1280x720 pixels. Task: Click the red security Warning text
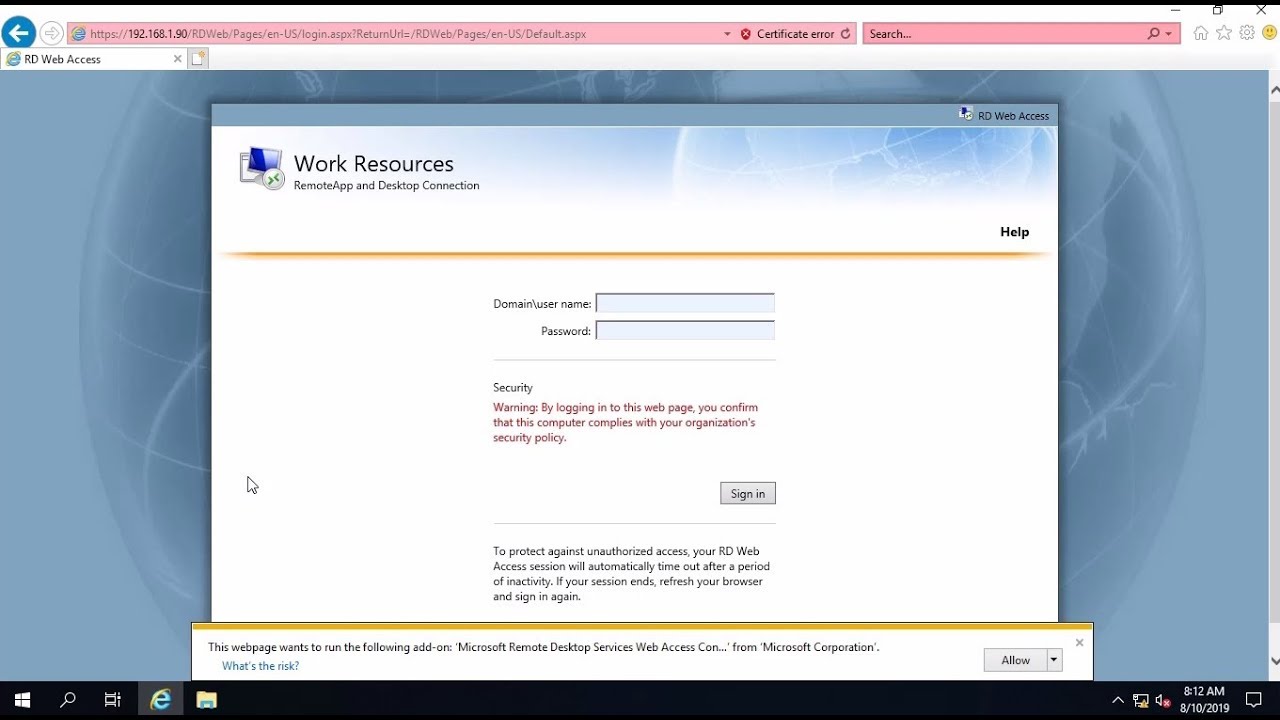tap(626, 423)
